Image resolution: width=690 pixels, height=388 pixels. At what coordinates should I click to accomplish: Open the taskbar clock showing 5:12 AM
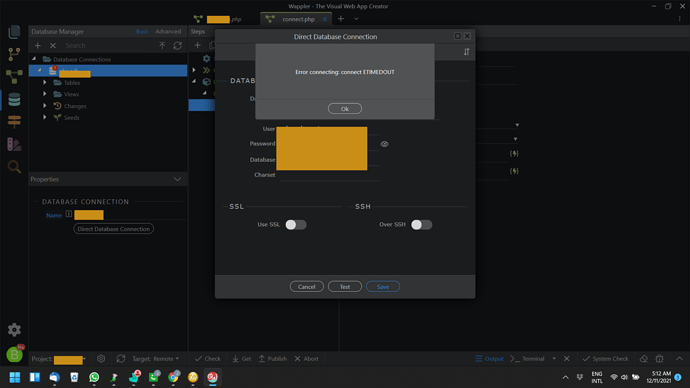click(658, 377)
